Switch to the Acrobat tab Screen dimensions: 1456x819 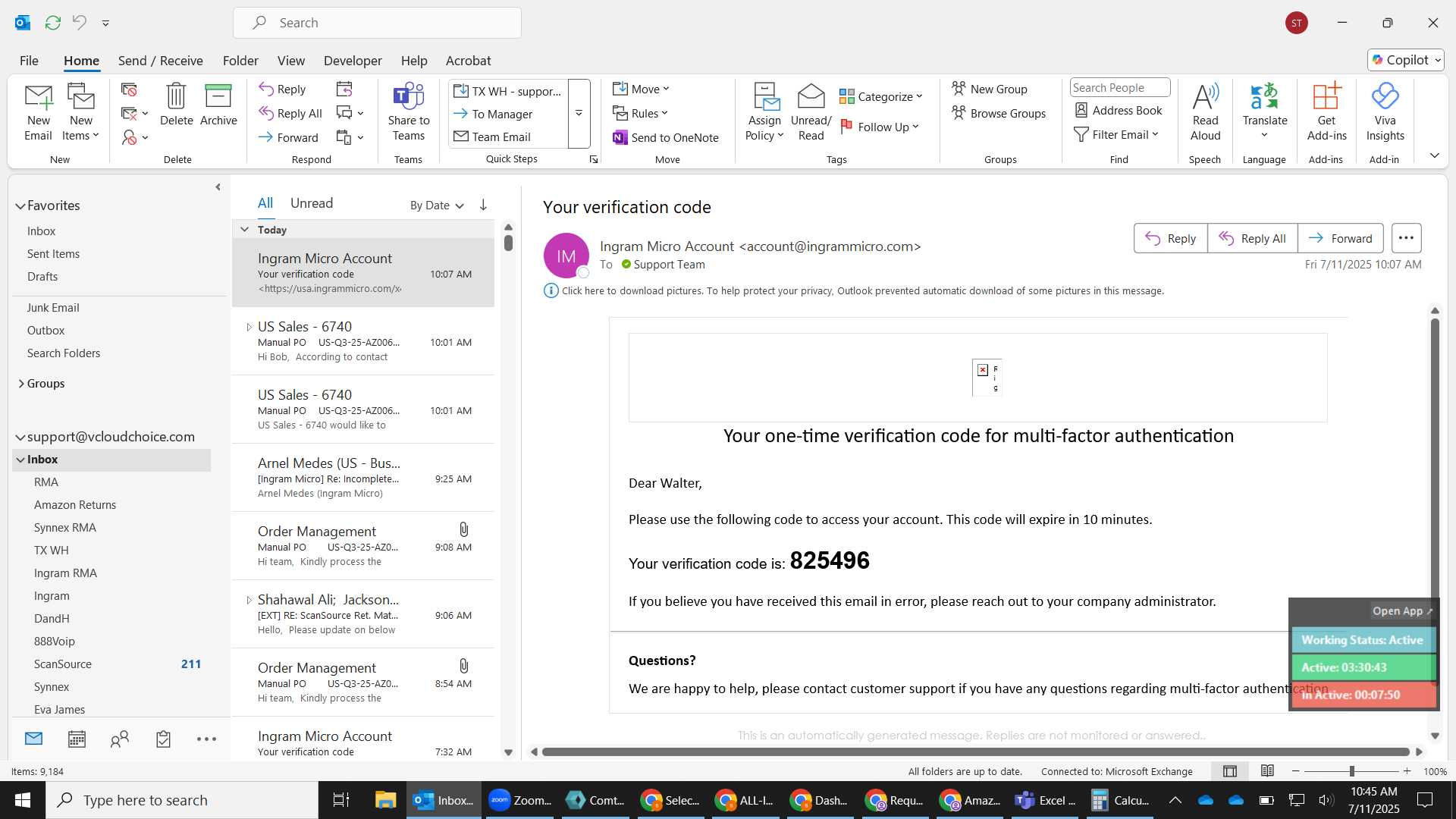pos(468,61)
